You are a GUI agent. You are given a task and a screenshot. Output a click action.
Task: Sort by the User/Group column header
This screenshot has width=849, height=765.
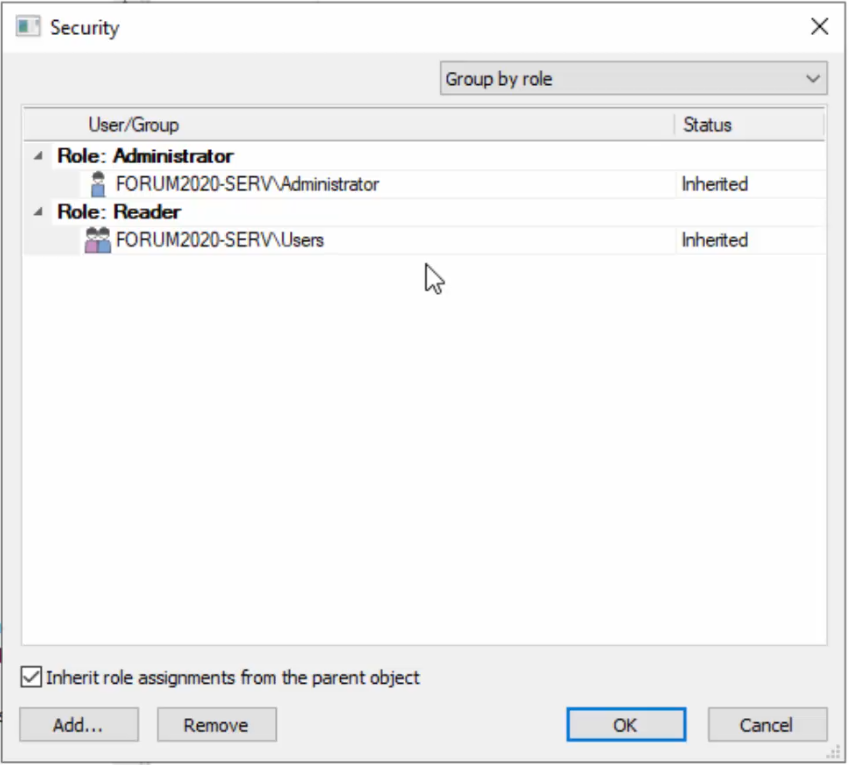click(134, 124)
